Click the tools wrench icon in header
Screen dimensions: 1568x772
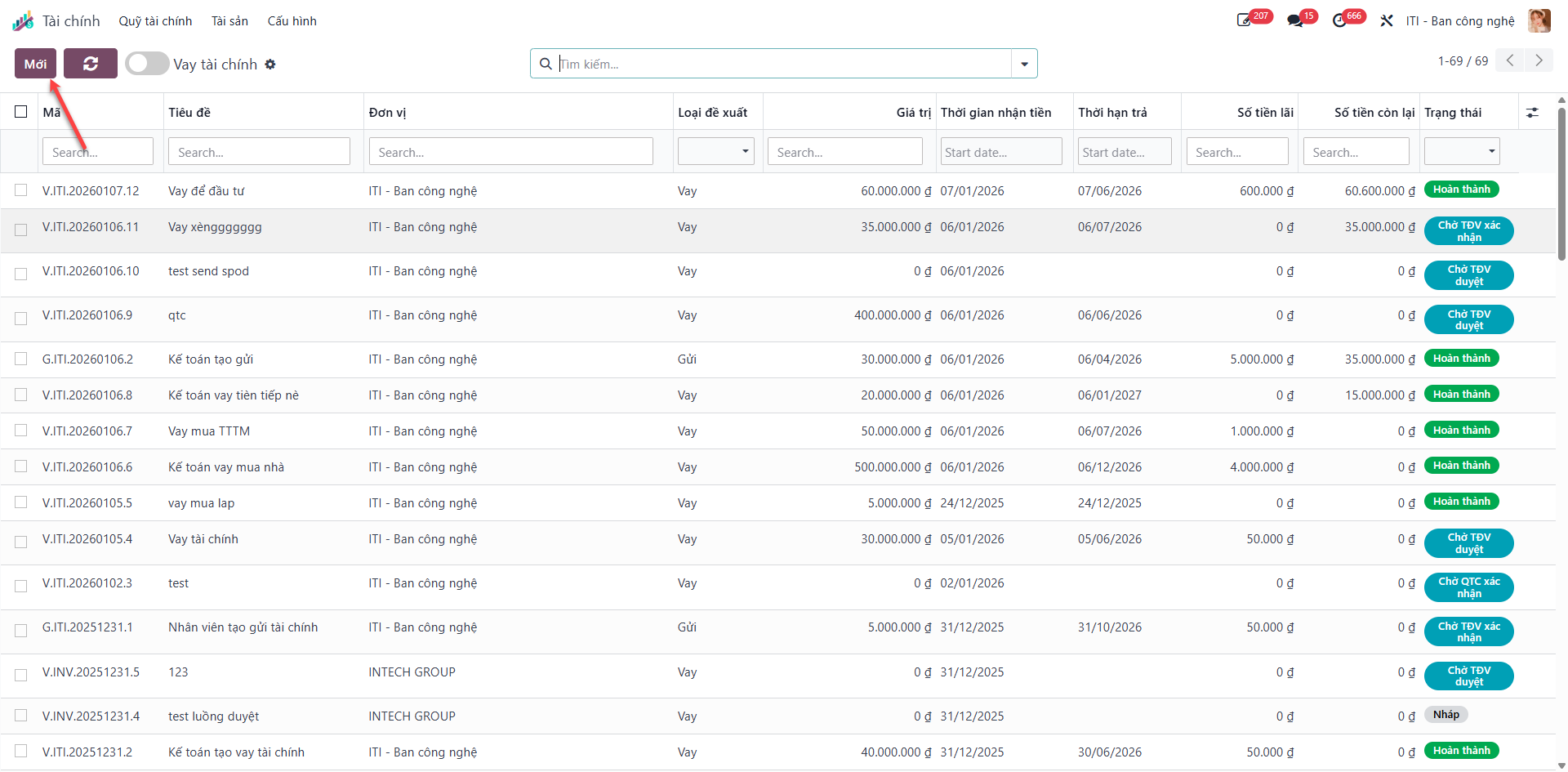1387,20
